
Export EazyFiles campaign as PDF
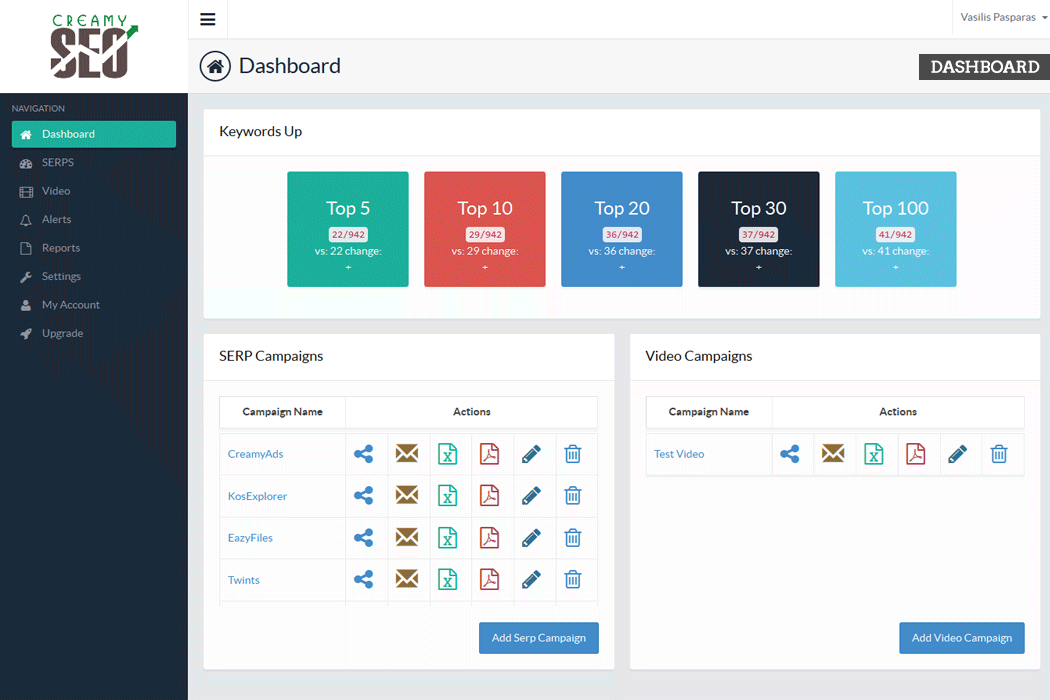(x=490, y=538)
